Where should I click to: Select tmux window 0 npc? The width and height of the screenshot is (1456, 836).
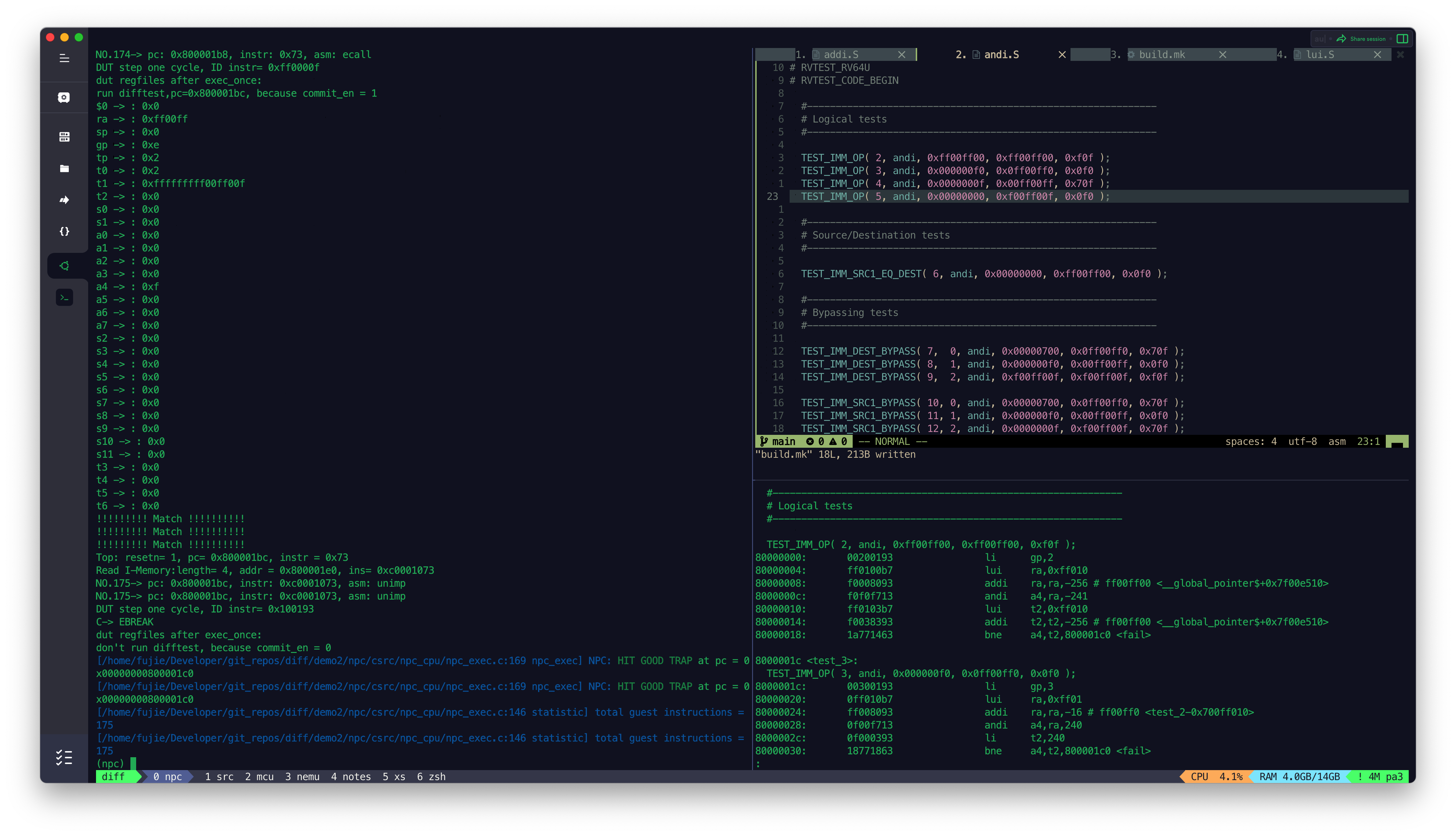(167, 776)
